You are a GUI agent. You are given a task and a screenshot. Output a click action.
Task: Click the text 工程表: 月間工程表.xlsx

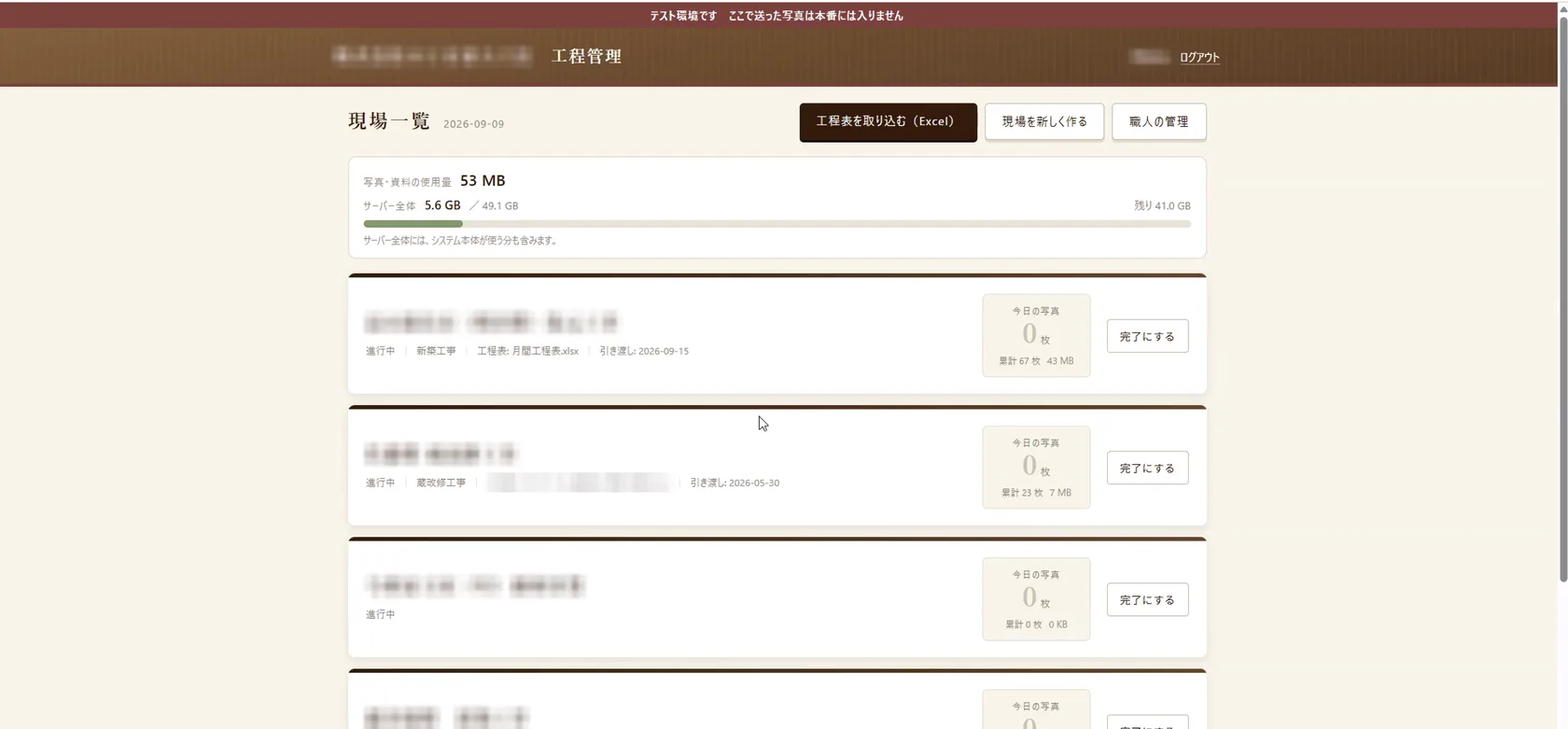click(527, 351)
